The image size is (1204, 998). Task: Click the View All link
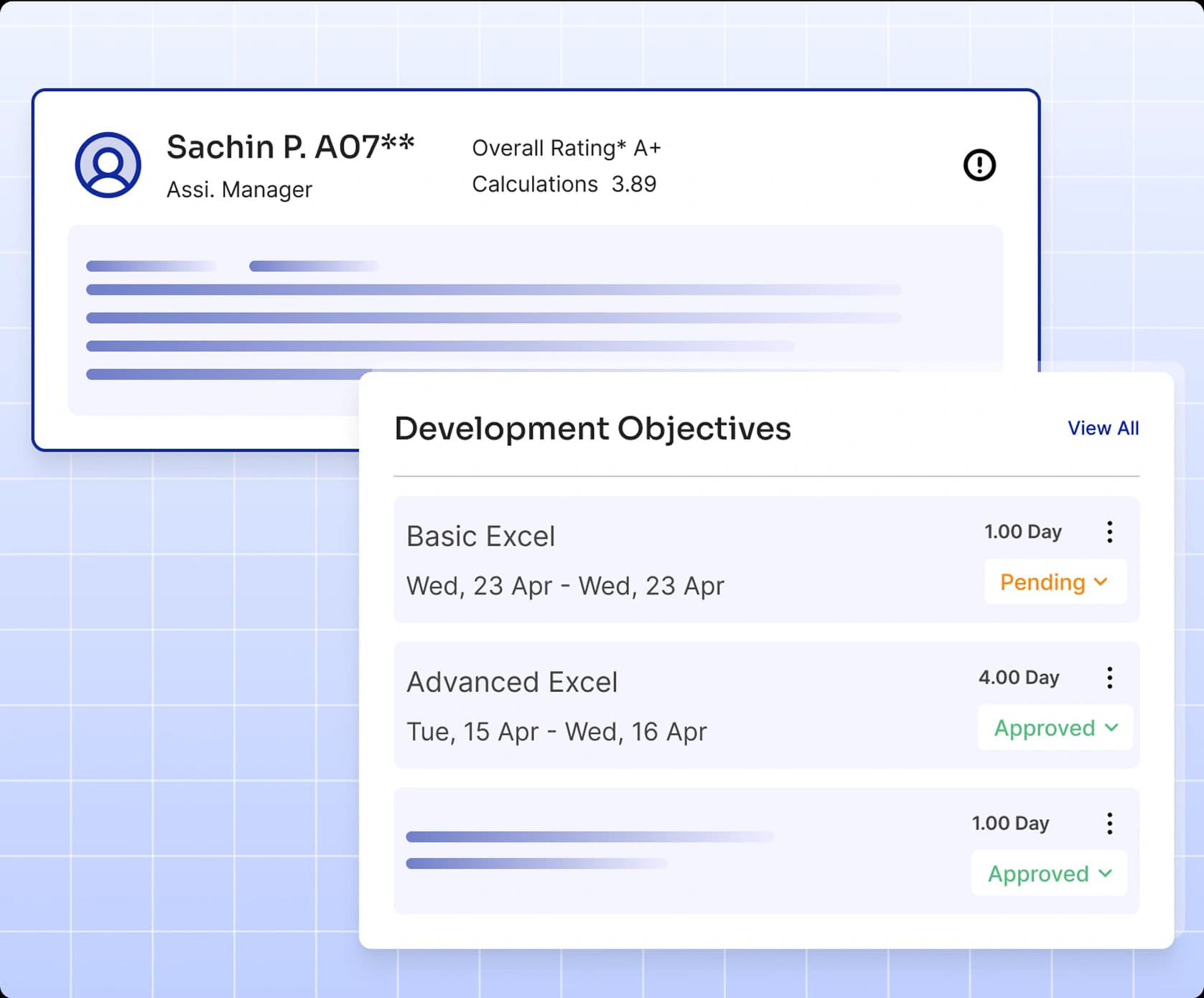(x=1103, y=428)
